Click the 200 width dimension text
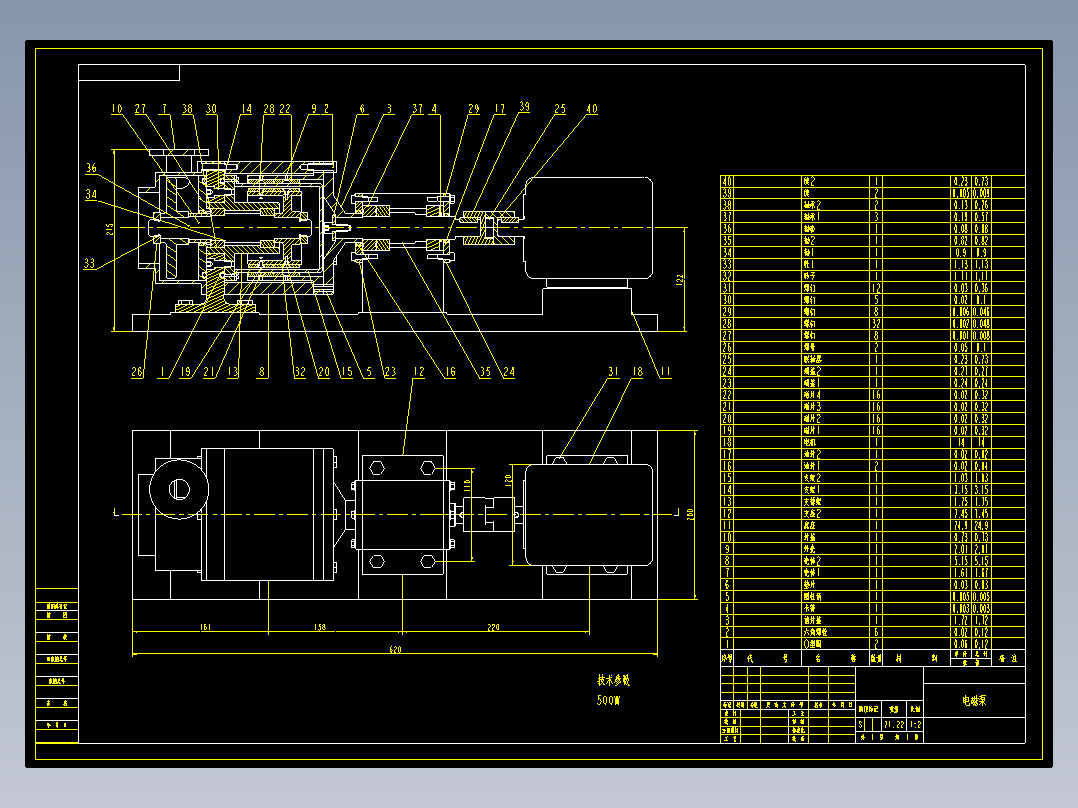 tap(690, 514)
